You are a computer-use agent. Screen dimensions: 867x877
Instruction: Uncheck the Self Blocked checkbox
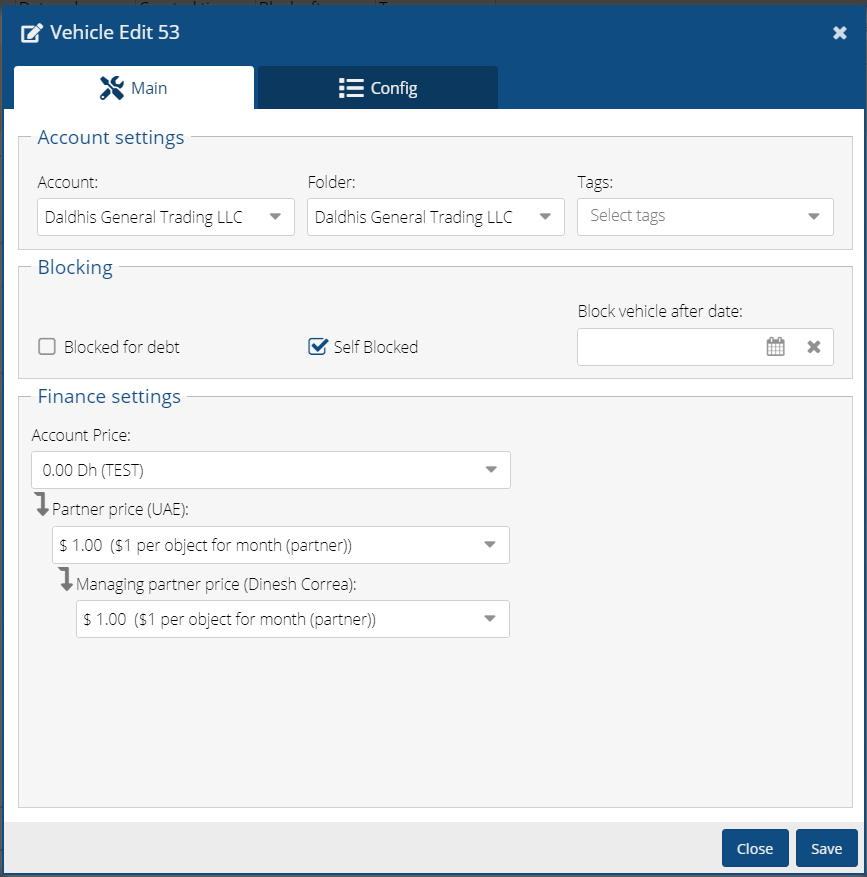pos(318,347)
